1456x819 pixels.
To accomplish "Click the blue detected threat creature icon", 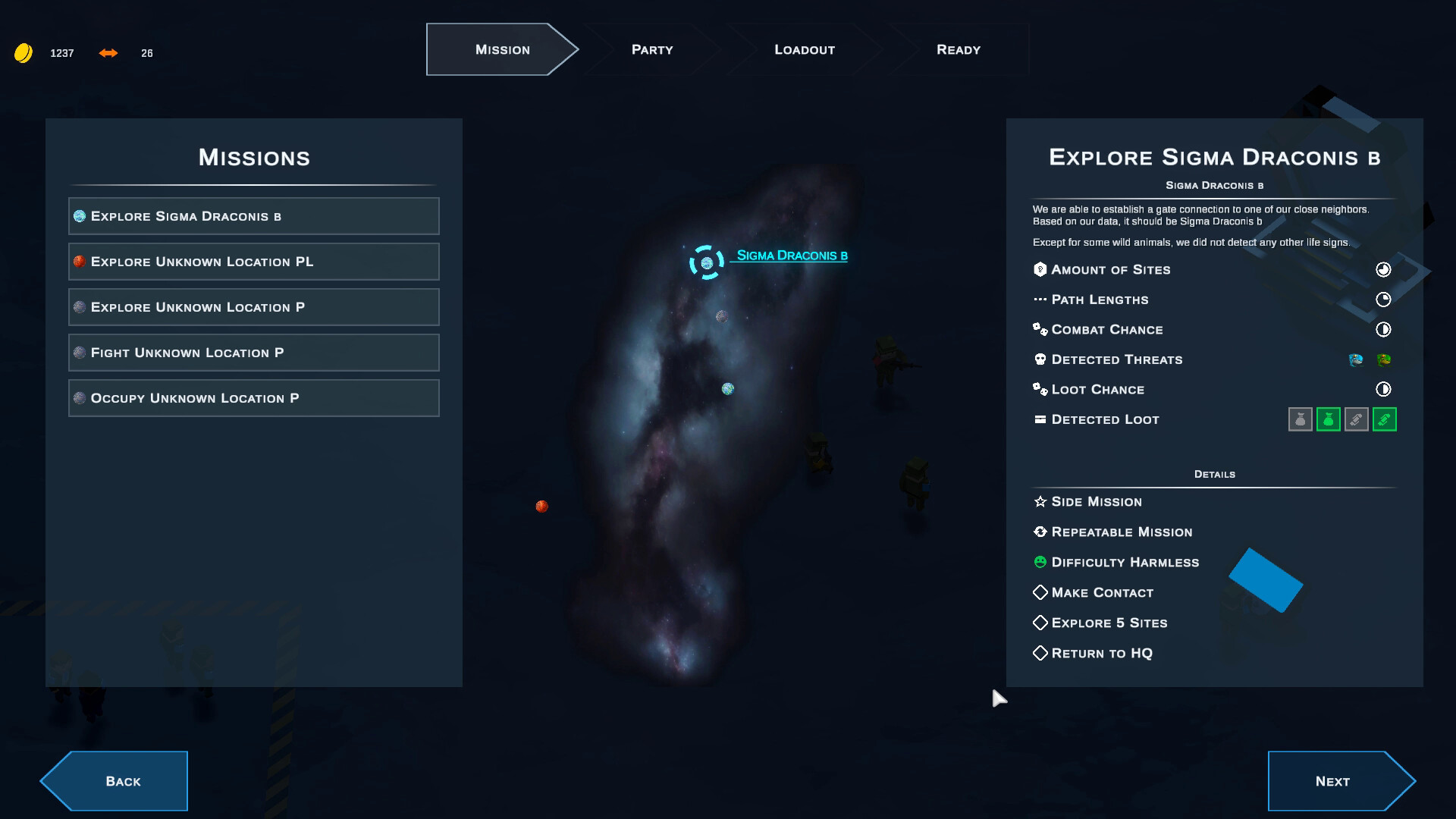I will (1356, 359).
